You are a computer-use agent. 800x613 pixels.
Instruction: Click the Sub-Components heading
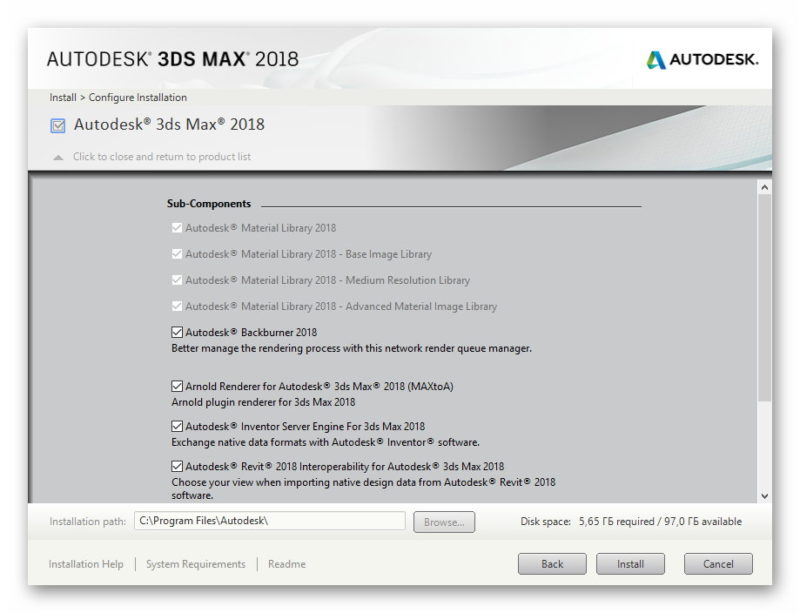(x=209, y=204)
